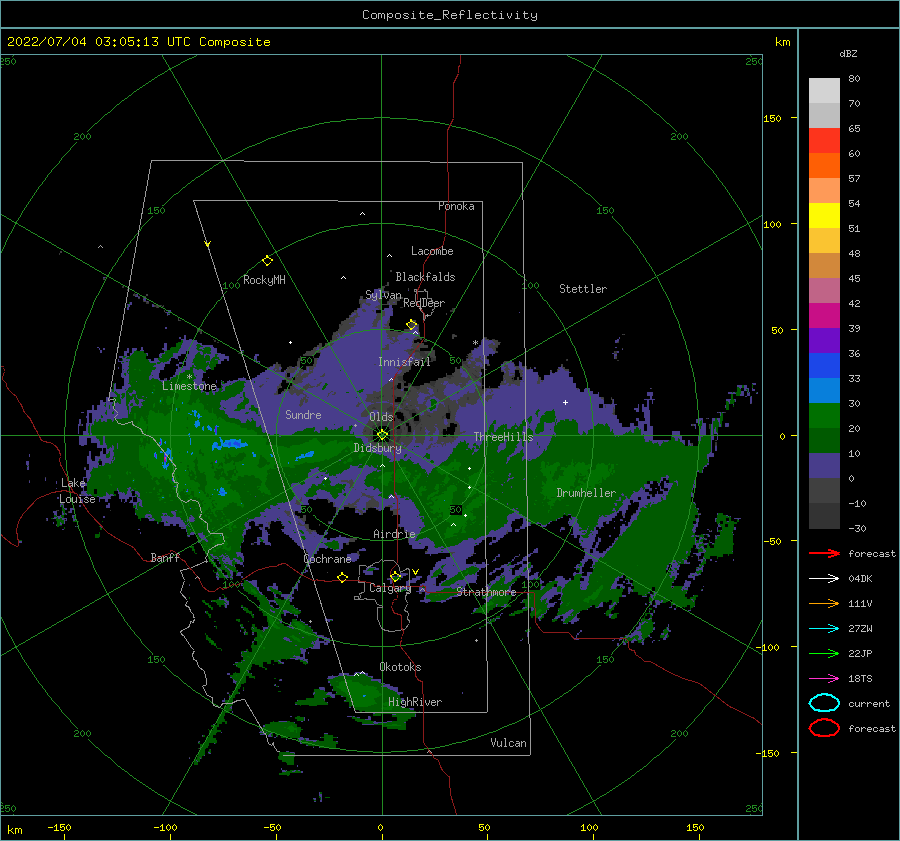Click the radar center diamond at Didsbury
The image size is (900, 841).
click(382, 435)
